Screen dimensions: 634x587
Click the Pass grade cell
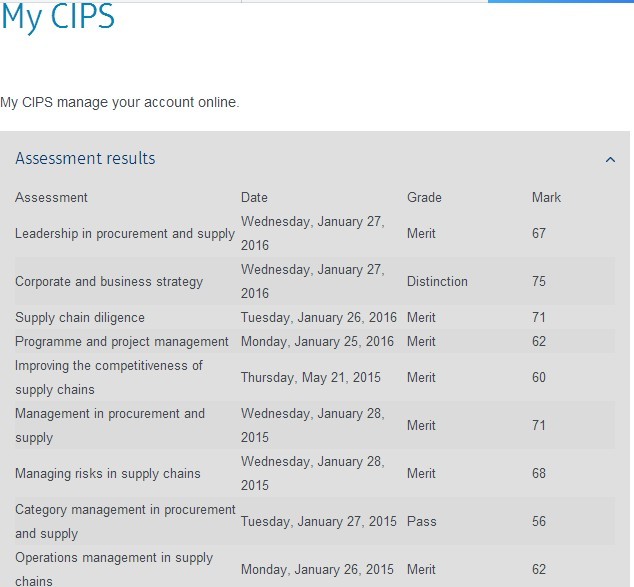(421, 522)
